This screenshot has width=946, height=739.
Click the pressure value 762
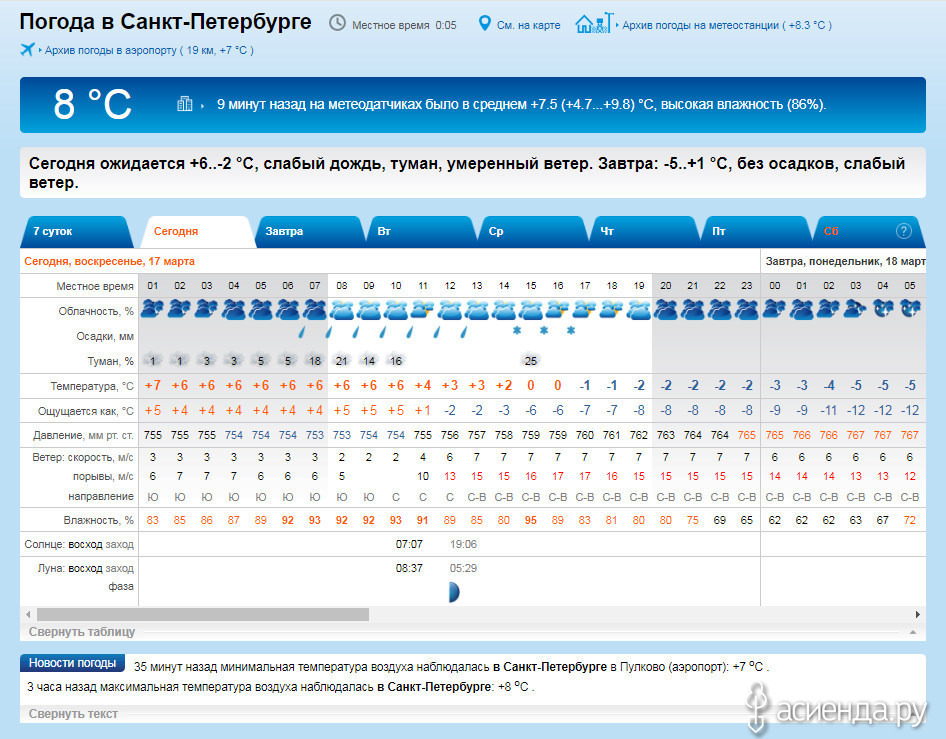(x=638, y=435)
